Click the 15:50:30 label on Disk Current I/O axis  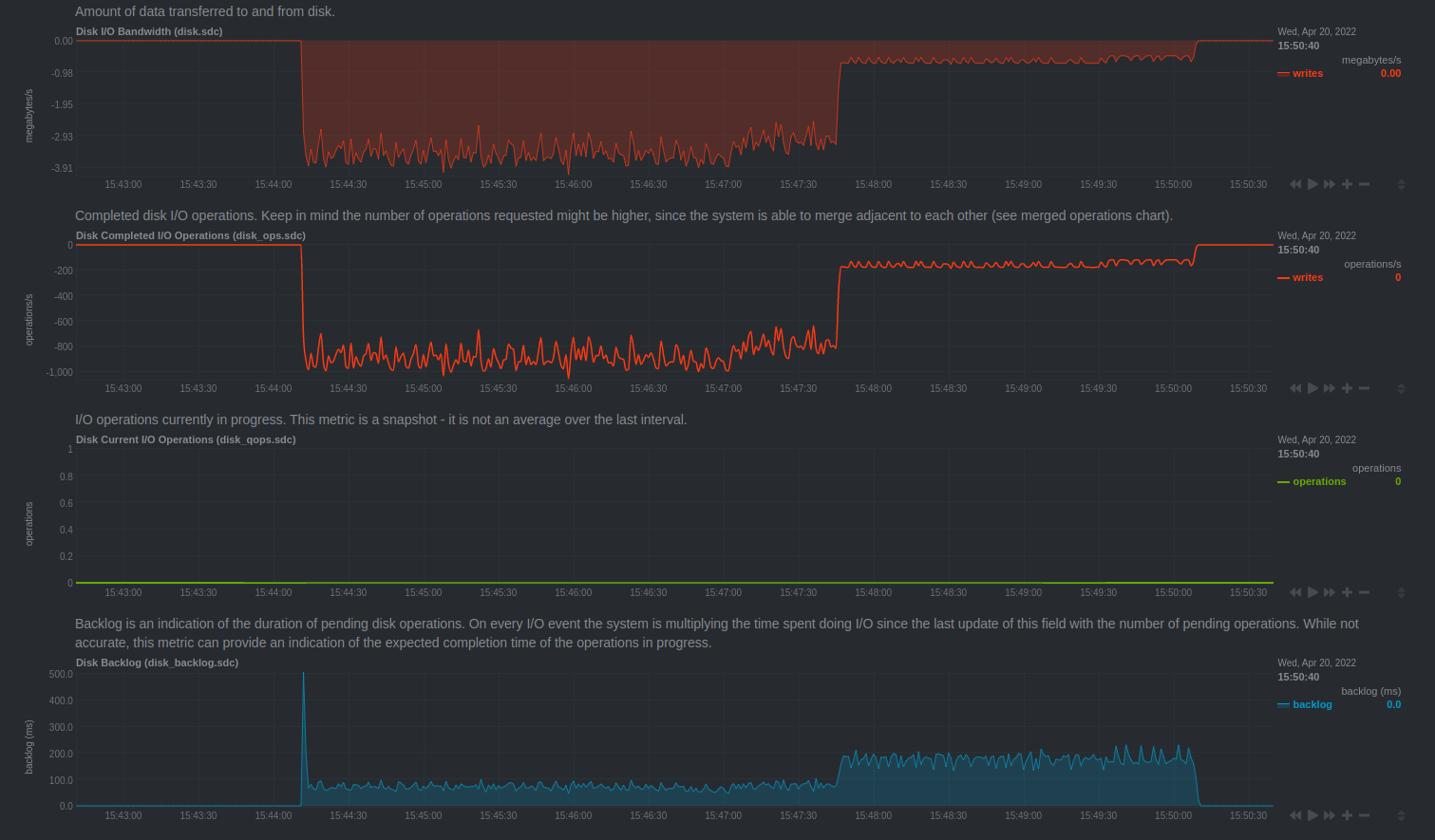pyautogui.click(x=1248, y=592)
